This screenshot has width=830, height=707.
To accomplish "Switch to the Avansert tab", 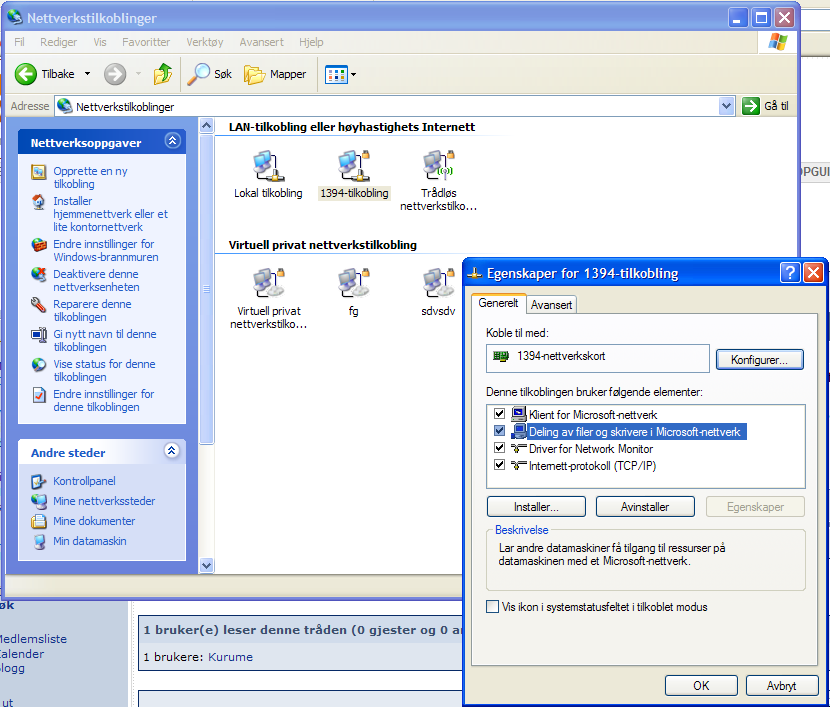I will click(551, 305).
